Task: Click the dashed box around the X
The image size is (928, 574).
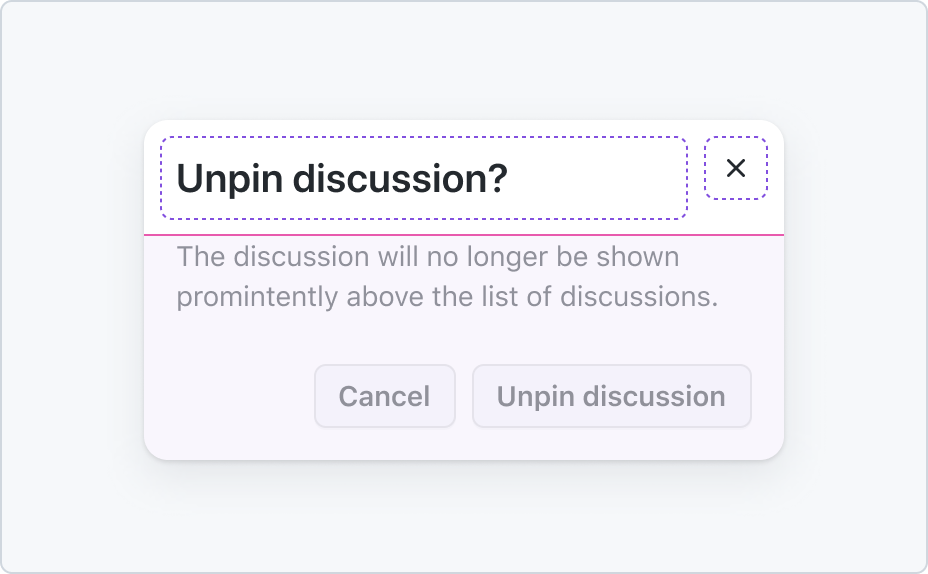Action: point(736,168)
